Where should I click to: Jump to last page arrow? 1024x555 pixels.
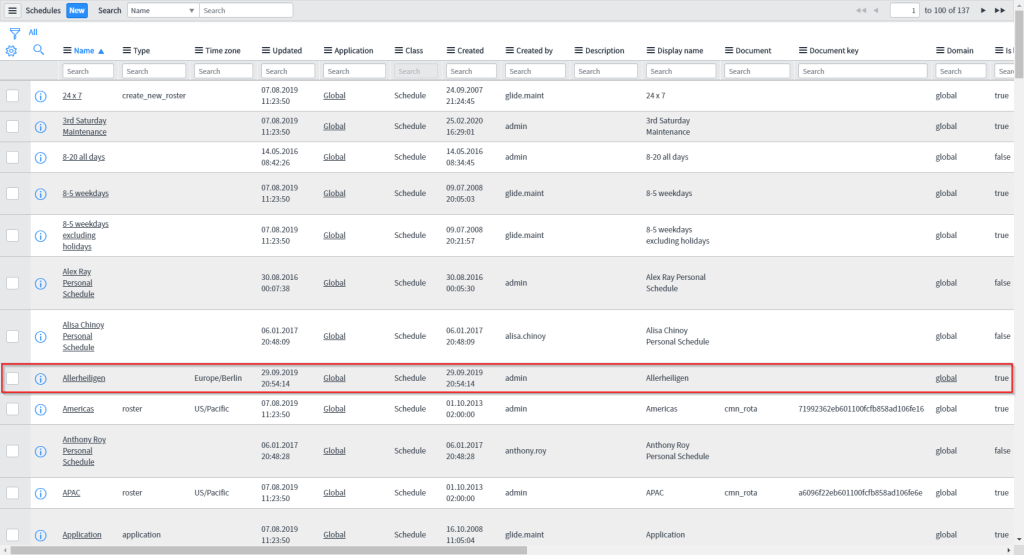click(x=1000, y=10)
